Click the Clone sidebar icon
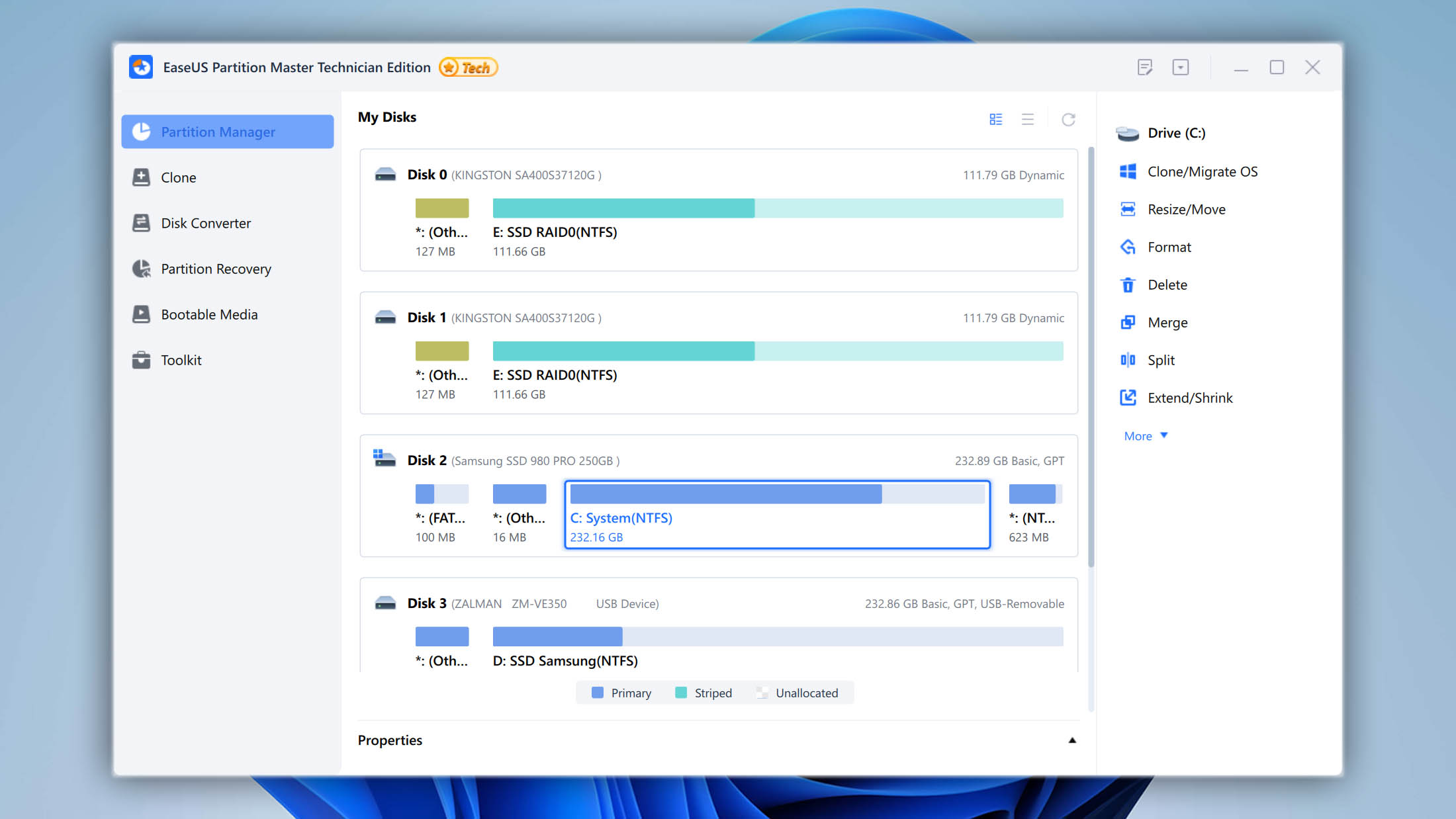This screenshot has width=1456, height=819. pos(141,177)
